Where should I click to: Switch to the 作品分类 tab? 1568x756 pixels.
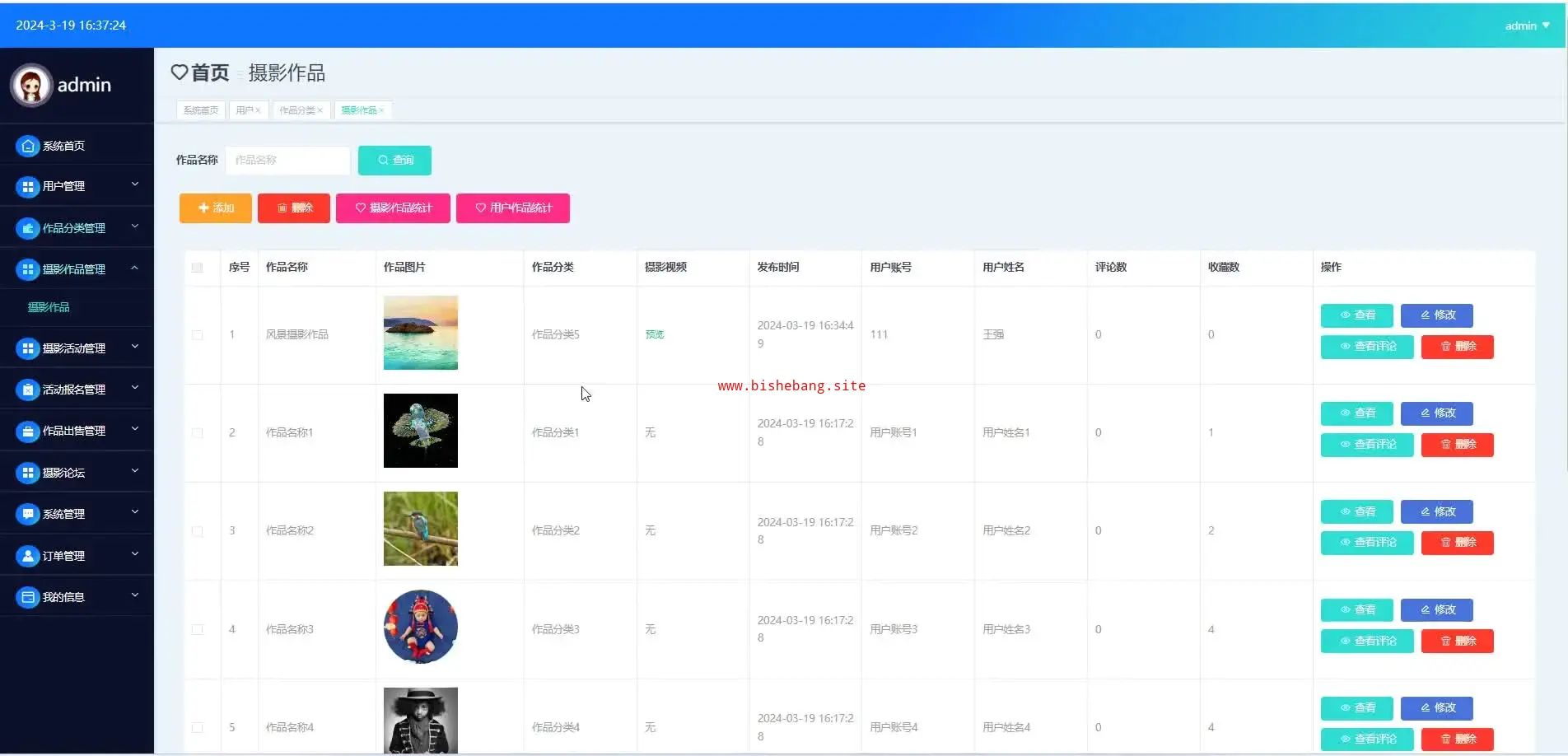point(297,110)
